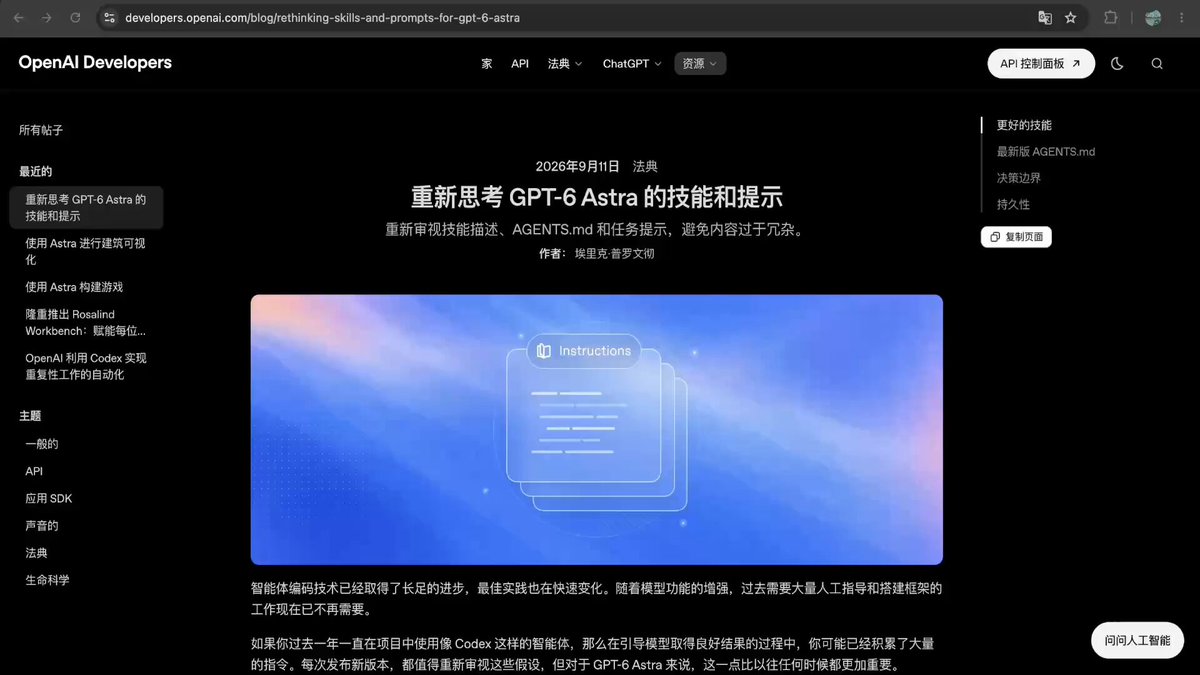Expand the 资源 navigation dropdown
The image size is (1200, 675).
point(700,63)
